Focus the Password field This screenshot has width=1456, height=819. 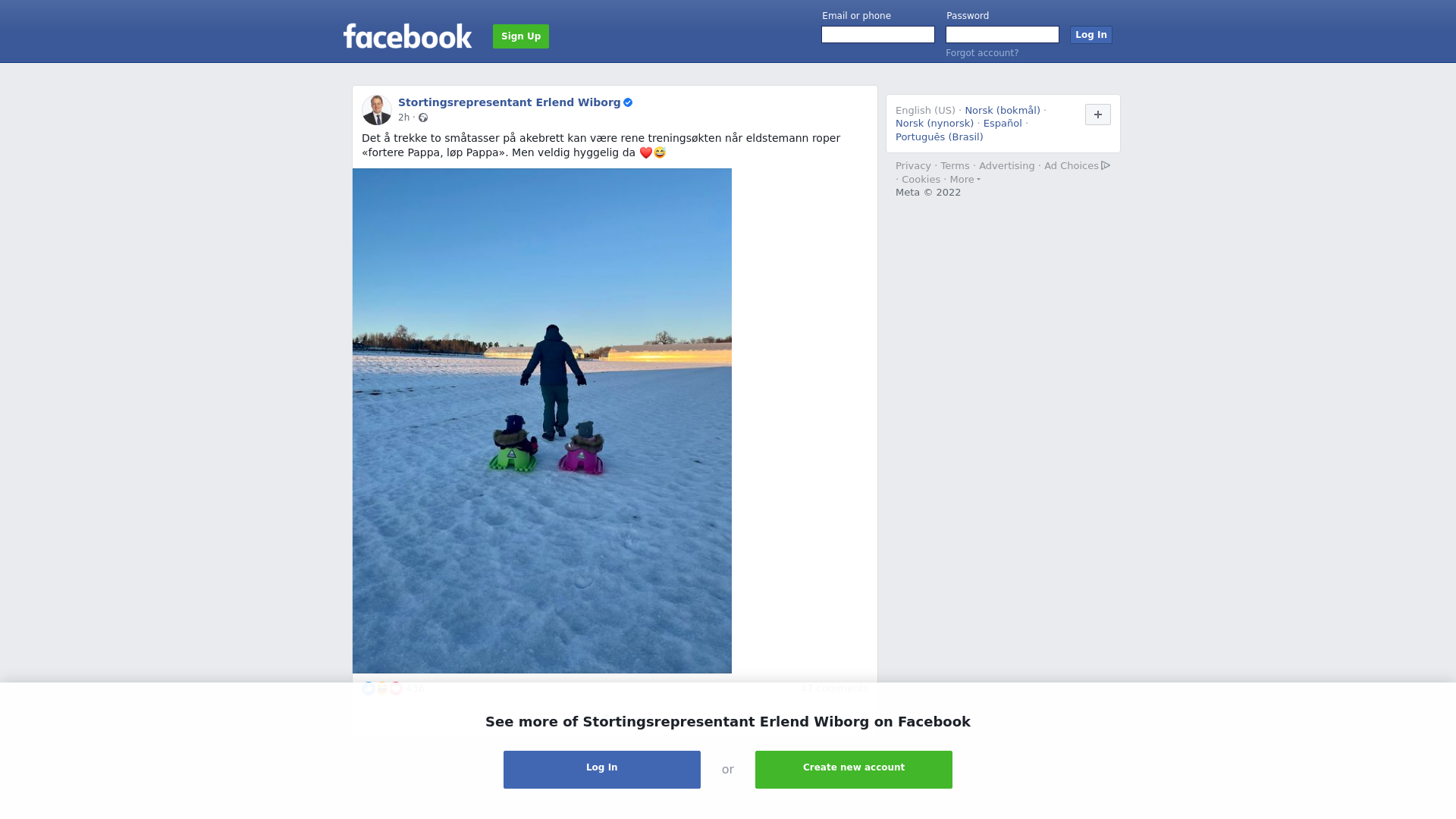pyautogui.click(x=1003, y=35)
